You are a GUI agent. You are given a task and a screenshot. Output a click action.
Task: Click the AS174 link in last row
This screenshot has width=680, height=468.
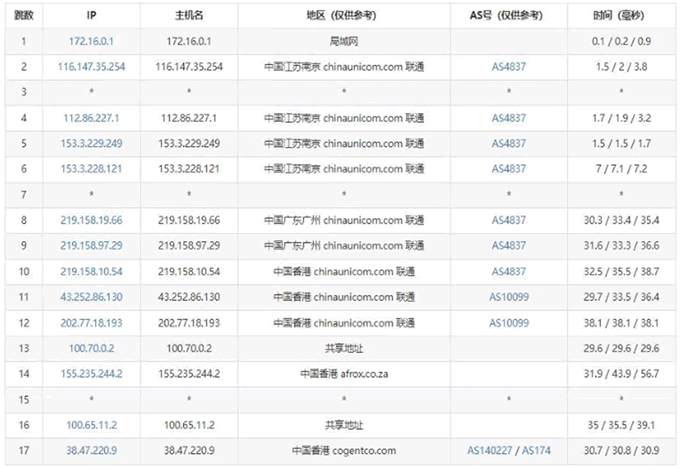click(x=537, y=450)
